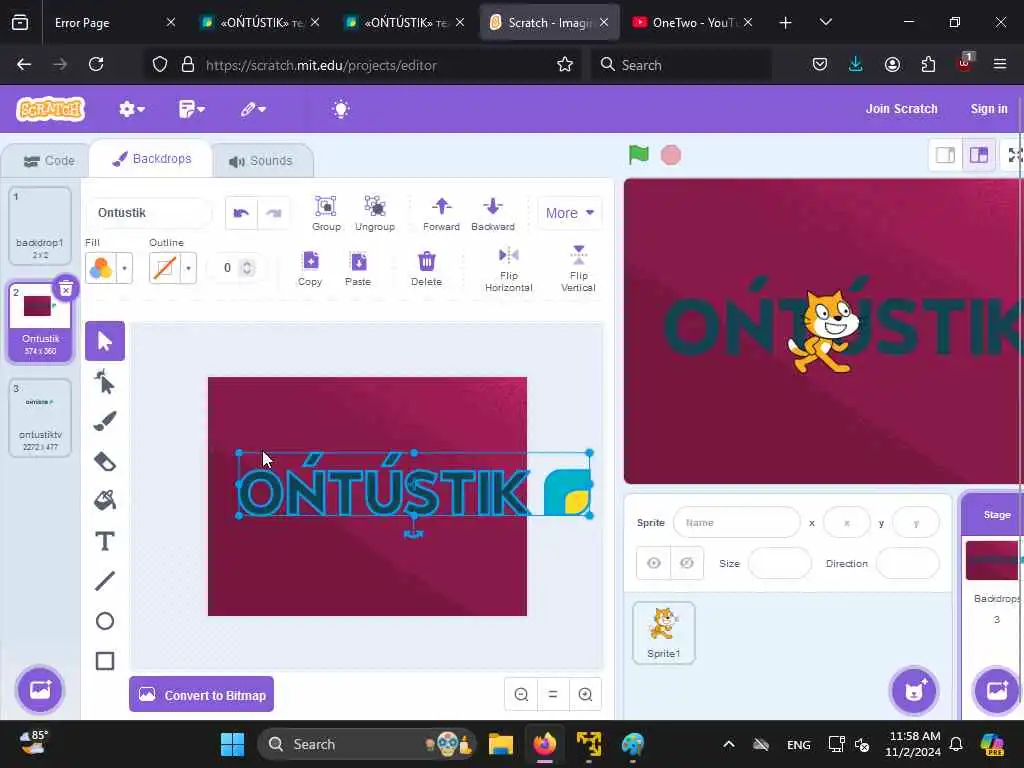This screenshot has height=768, width=1024.
Task: Zoom in on the paint canvas
Action: [x=585, y=694]
